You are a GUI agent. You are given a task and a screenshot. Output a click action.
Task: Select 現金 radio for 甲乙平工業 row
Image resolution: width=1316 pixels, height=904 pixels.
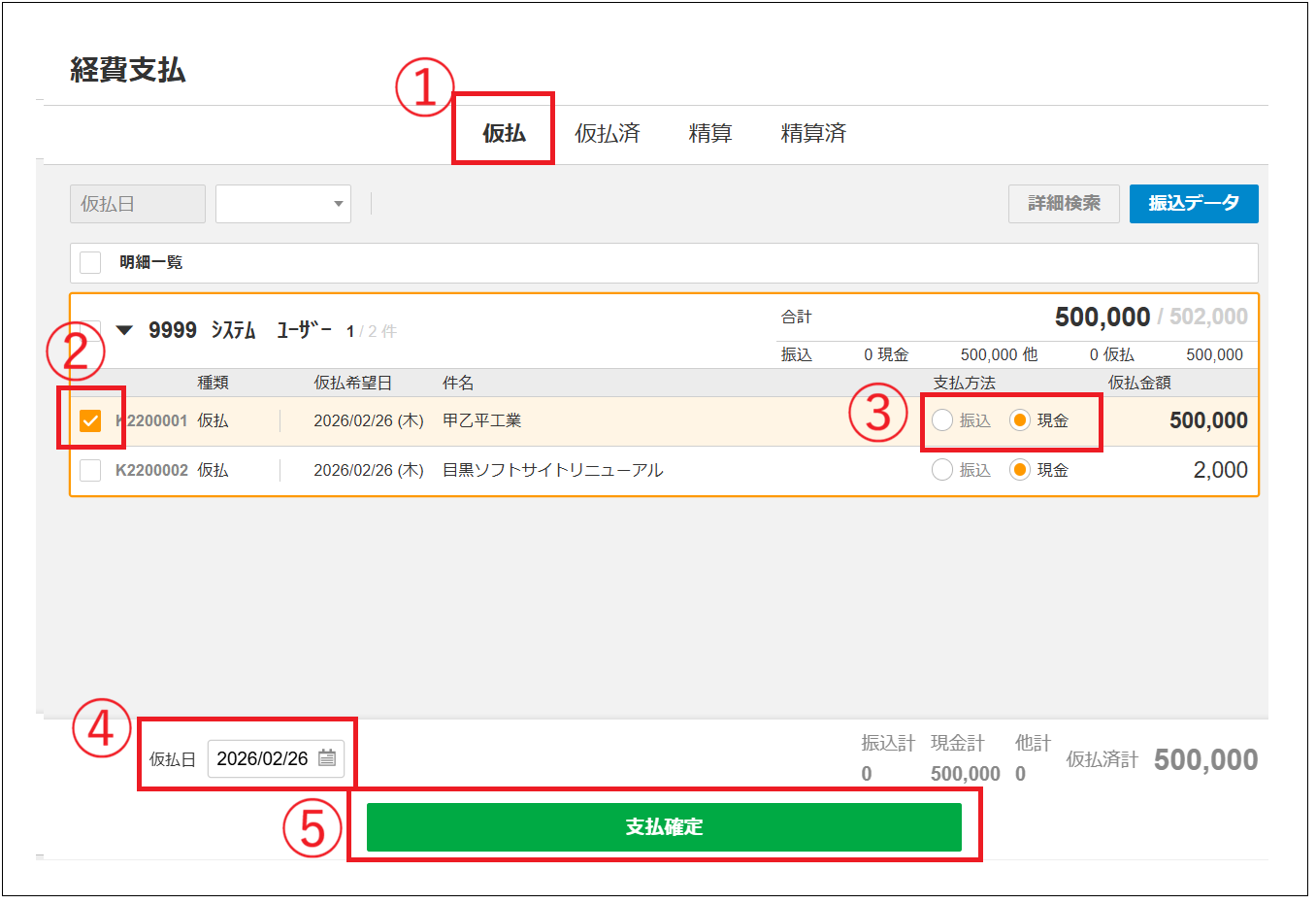(1019, 420)
